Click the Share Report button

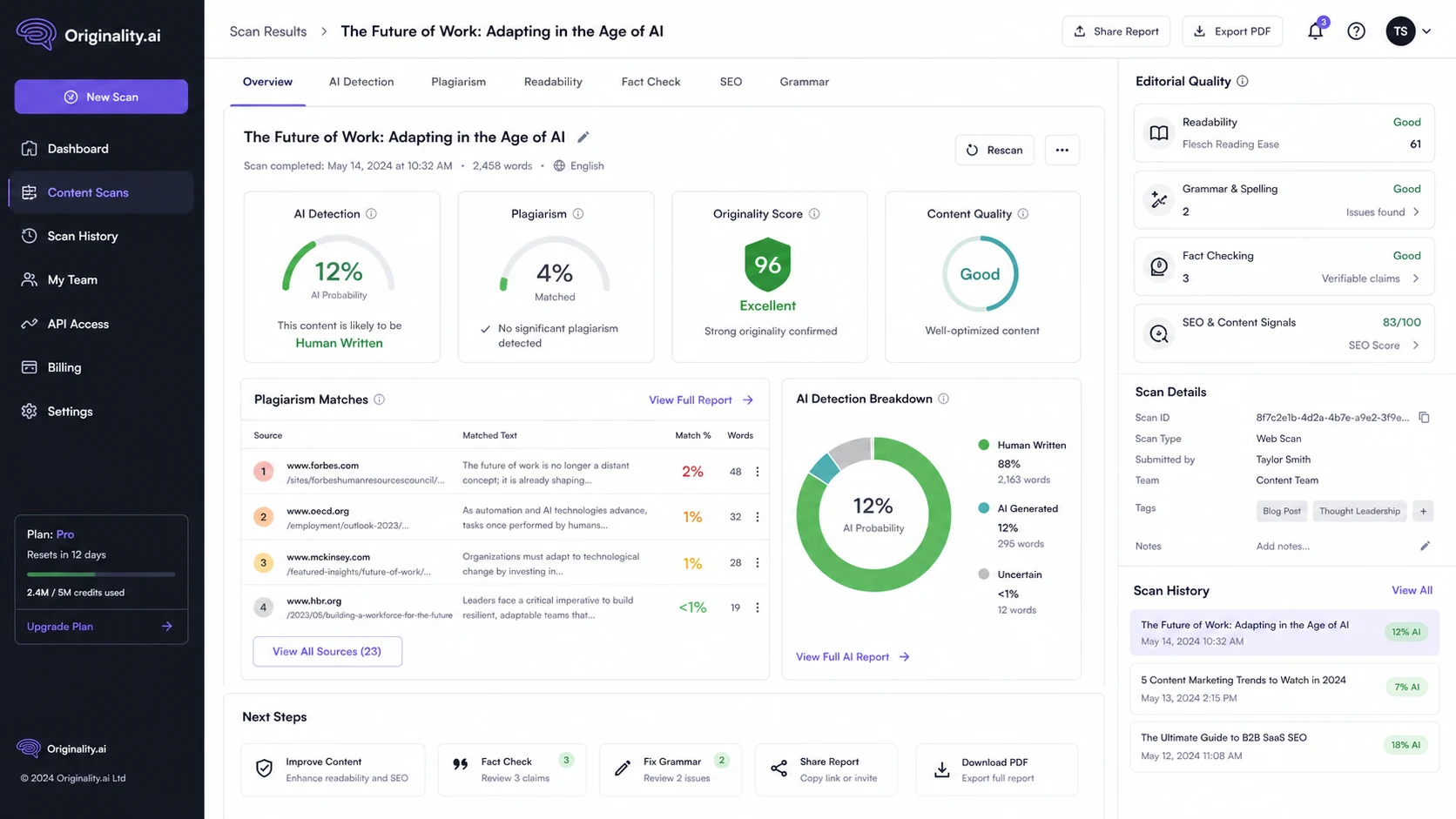tap(1116, 31)
